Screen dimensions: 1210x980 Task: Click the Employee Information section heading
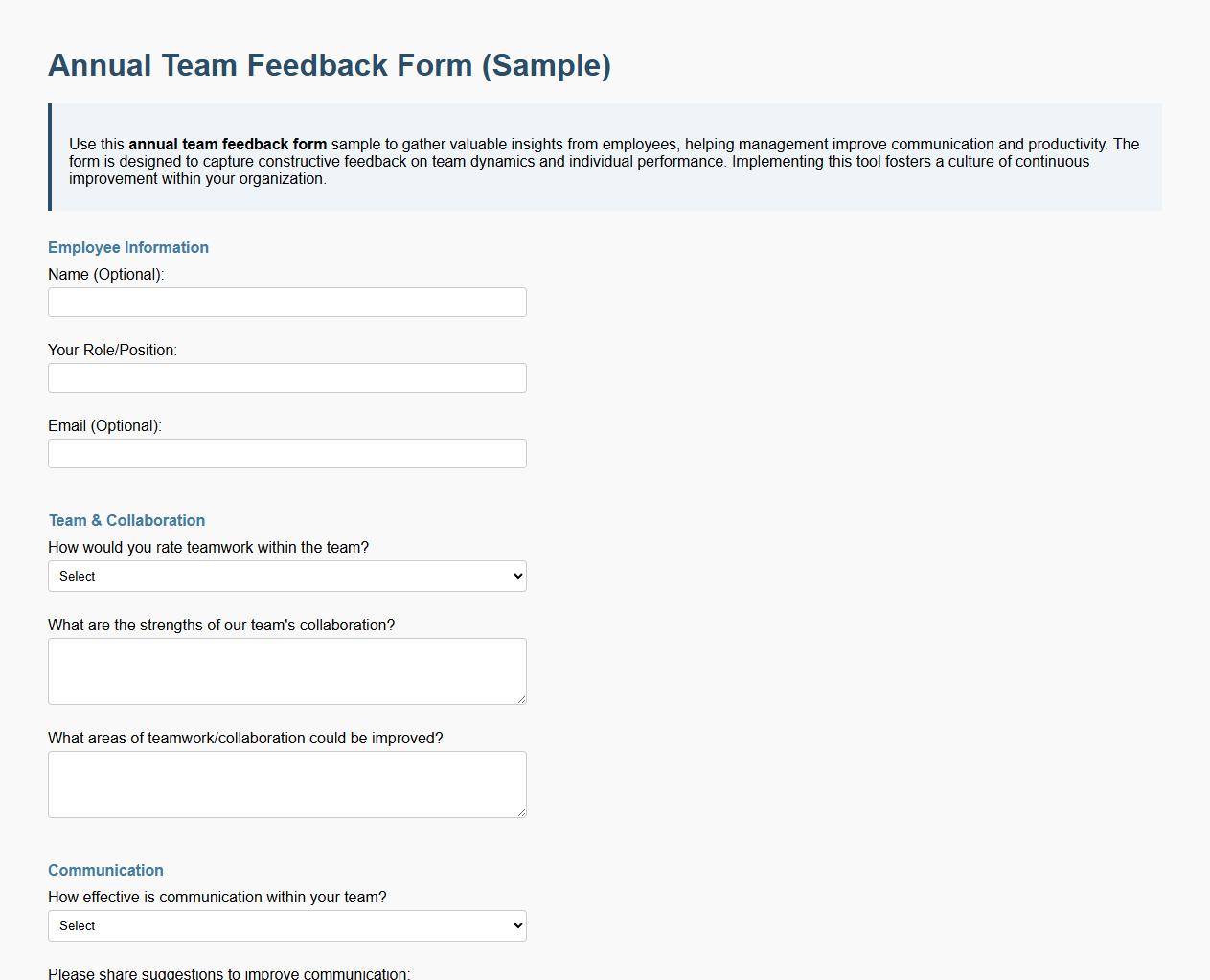point(128,247)
